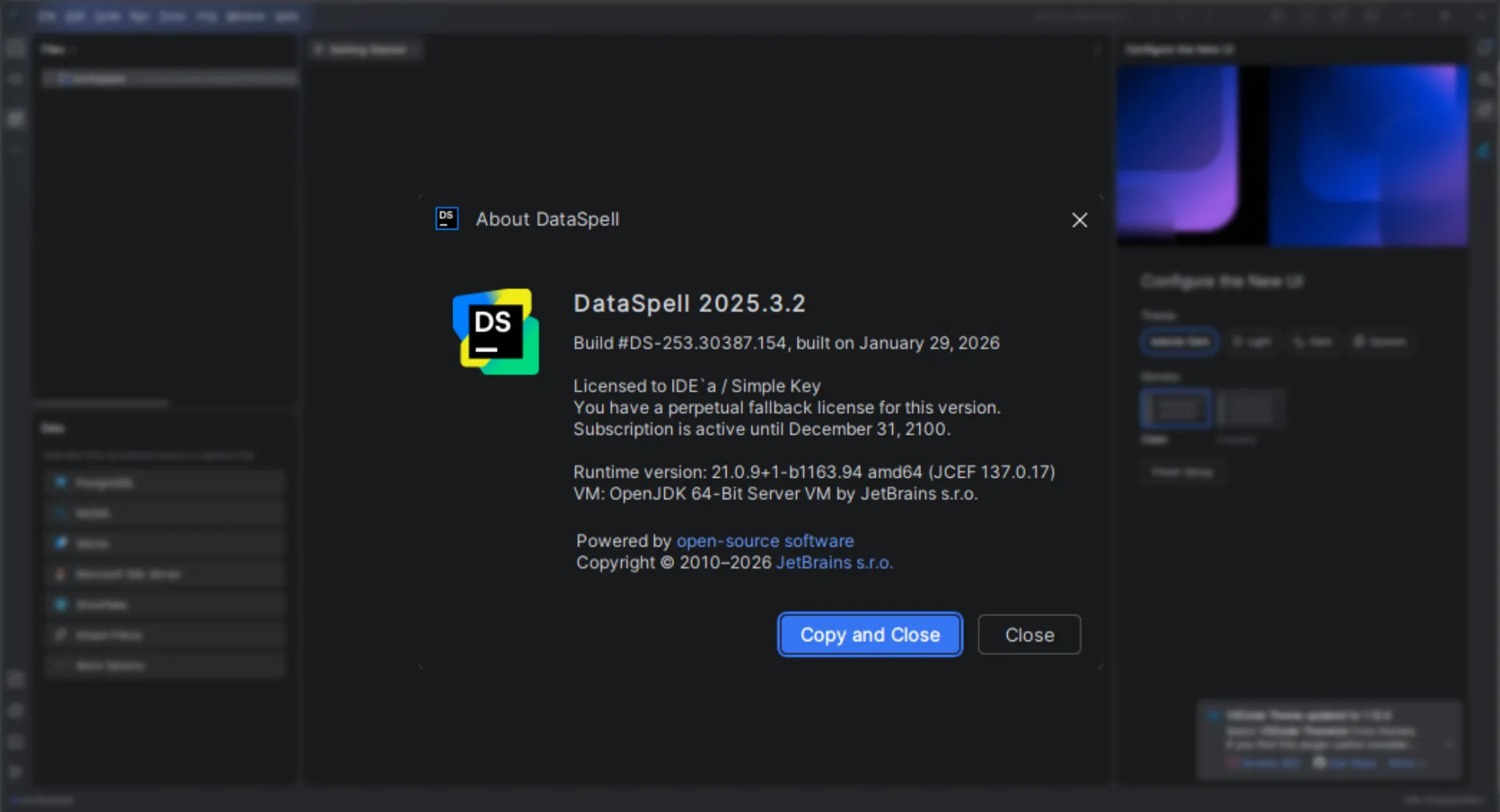This screenshot has height=812, width=1500.
Task: Dismiss the dialog with the Close button
Action: pyautogui.click(x=1029, y=635)
